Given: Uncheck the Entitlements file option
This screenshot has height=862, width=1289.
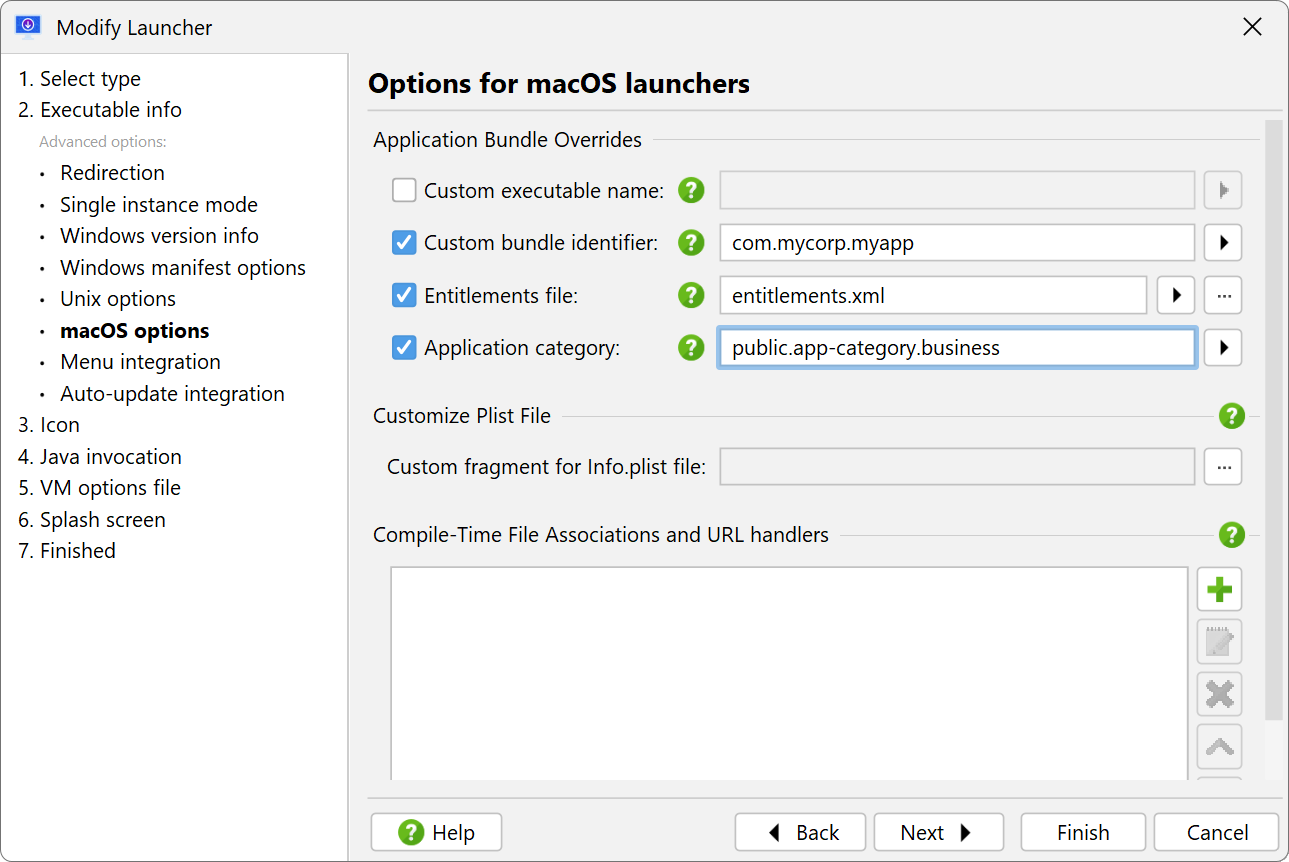Looking at the screenshot, I should (x=404, y=295).
